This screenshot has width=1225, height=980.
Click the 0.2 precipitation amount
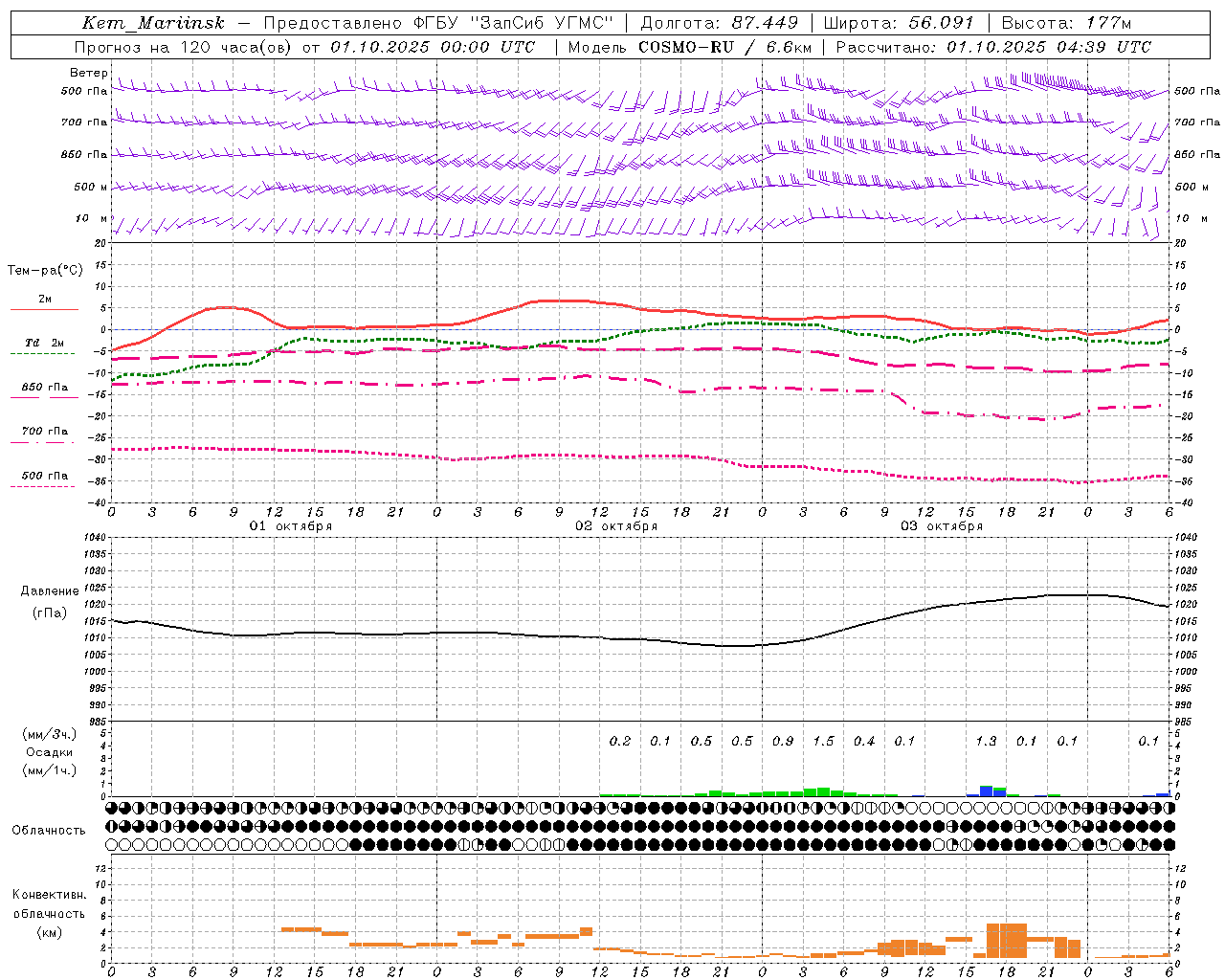pyautogui.click(x=620, y=742)
